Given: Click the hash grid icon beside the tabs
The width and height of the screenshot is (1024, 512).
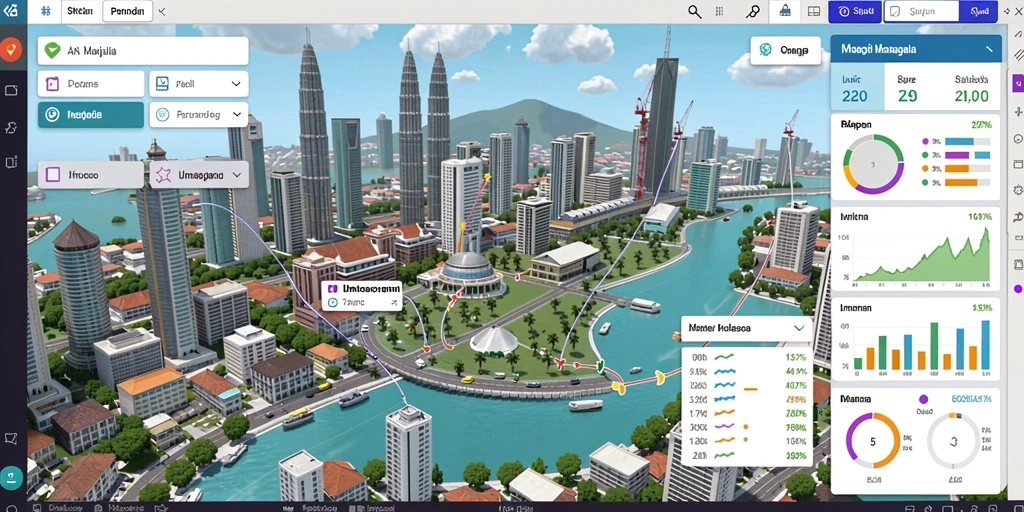Looking at the screenshot, I should [x=46, y=11].
